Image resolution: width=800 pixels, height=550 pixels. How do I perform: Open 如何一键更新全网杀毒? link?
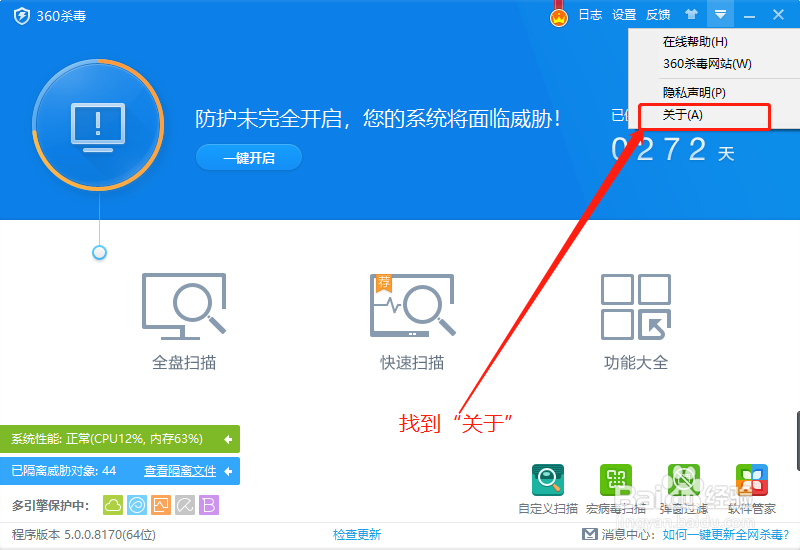(726, 535)
